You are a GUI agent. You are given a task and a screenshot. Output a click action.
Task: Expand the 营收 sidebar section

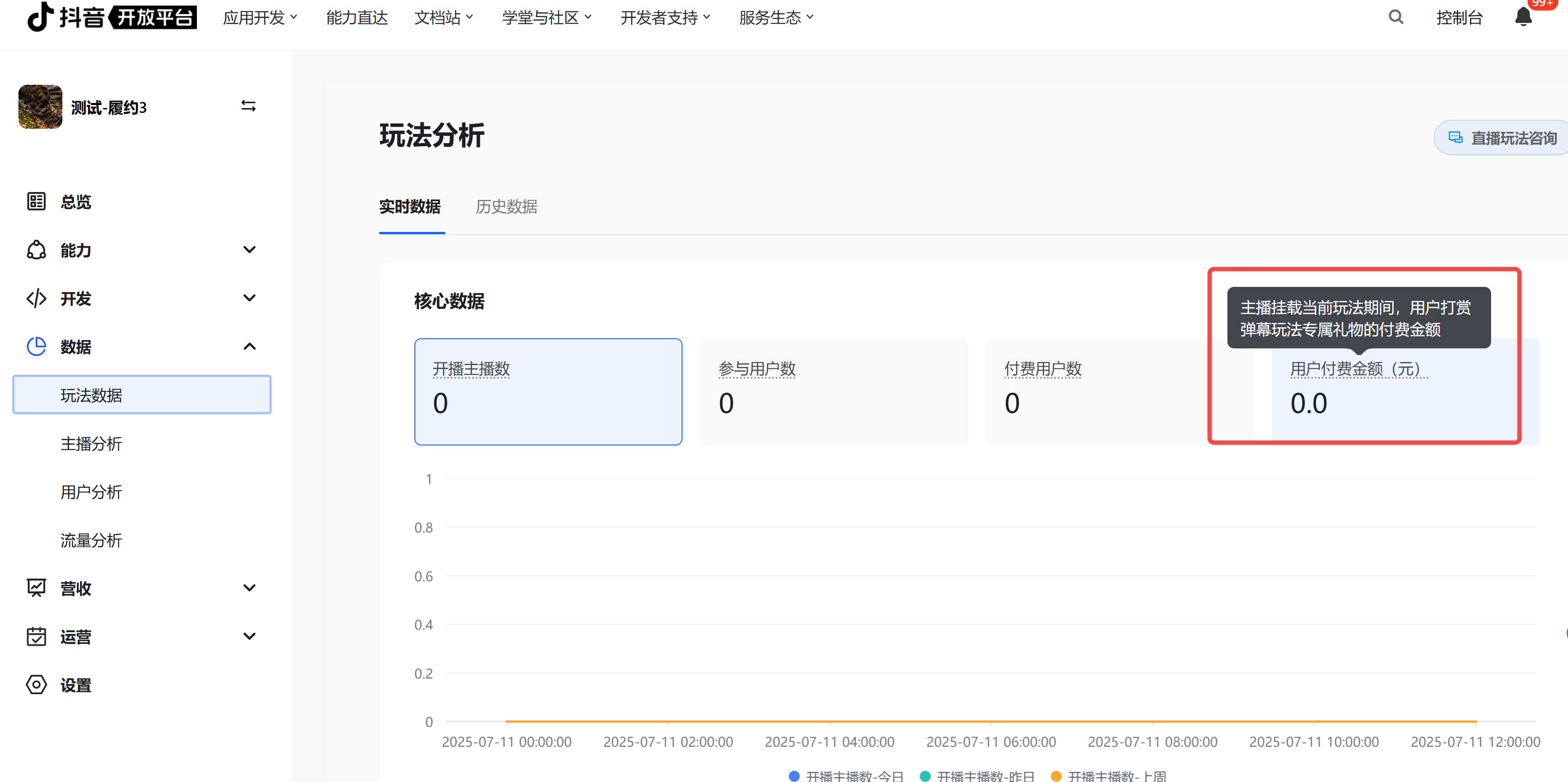click(249, 588)
